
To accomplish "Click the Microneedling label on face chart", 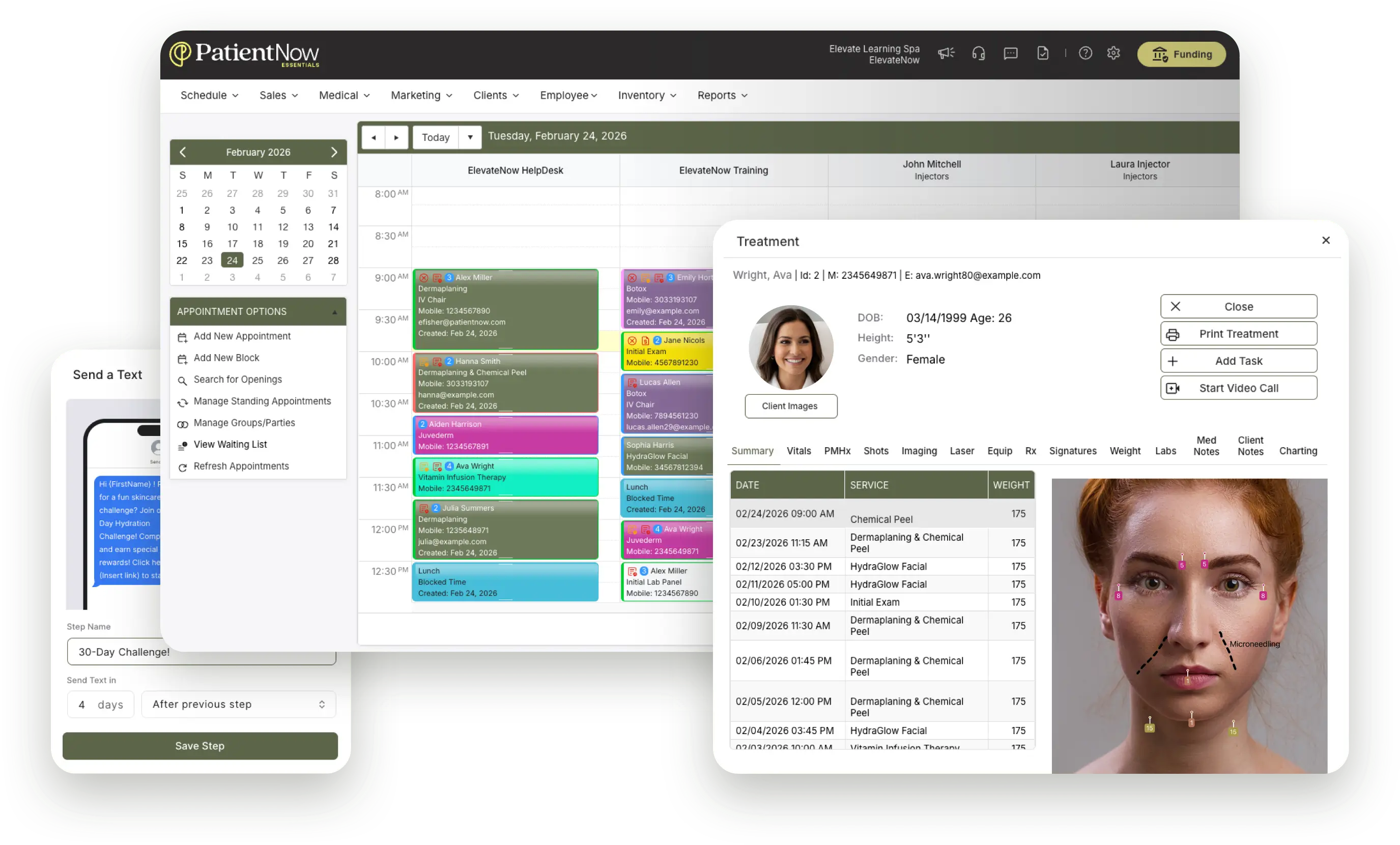I will pyautogui.click(x=1254, y=644).
